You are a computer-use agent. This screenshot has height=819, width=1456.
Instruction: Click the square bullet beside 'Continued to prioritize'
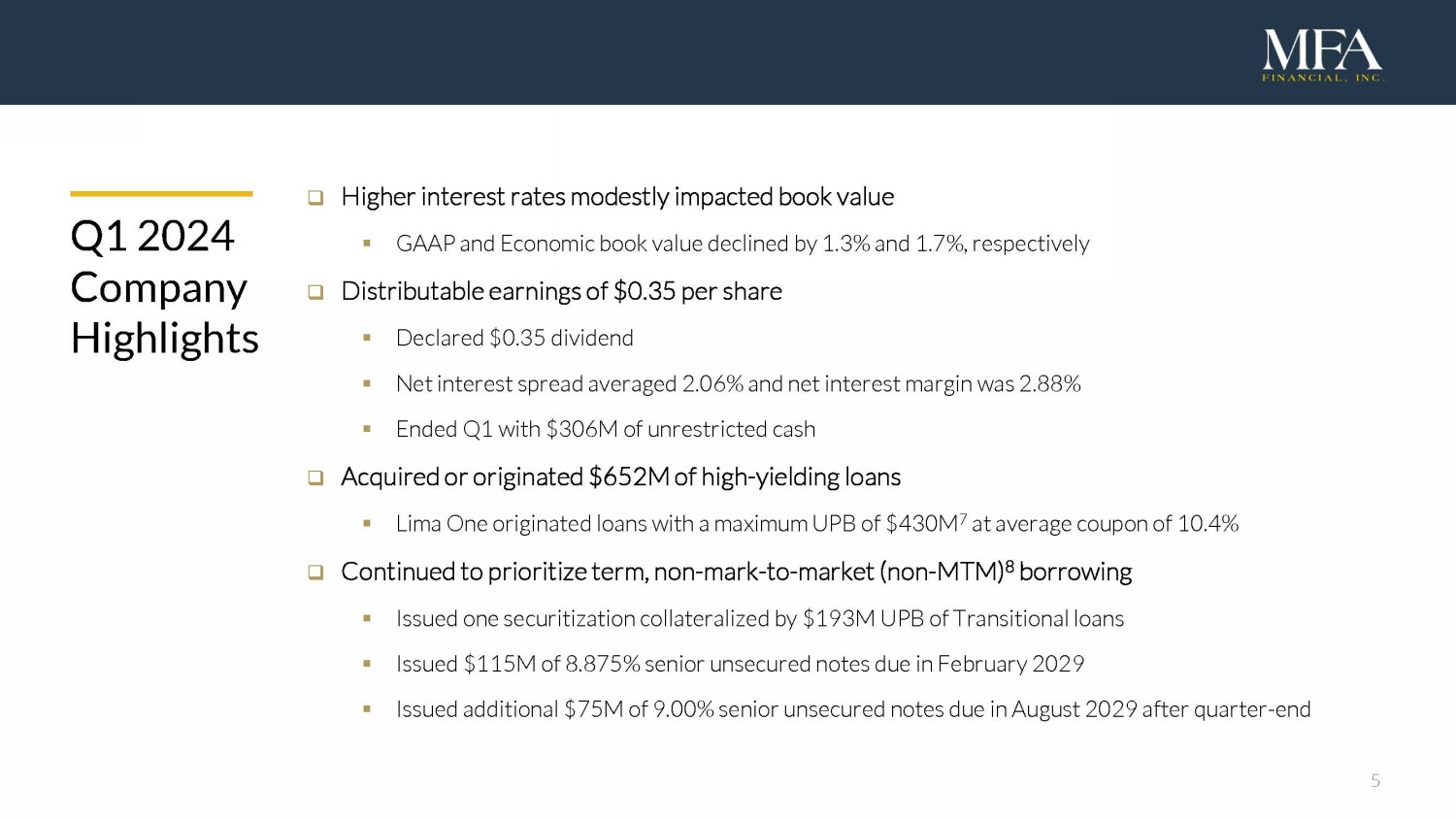315,573
